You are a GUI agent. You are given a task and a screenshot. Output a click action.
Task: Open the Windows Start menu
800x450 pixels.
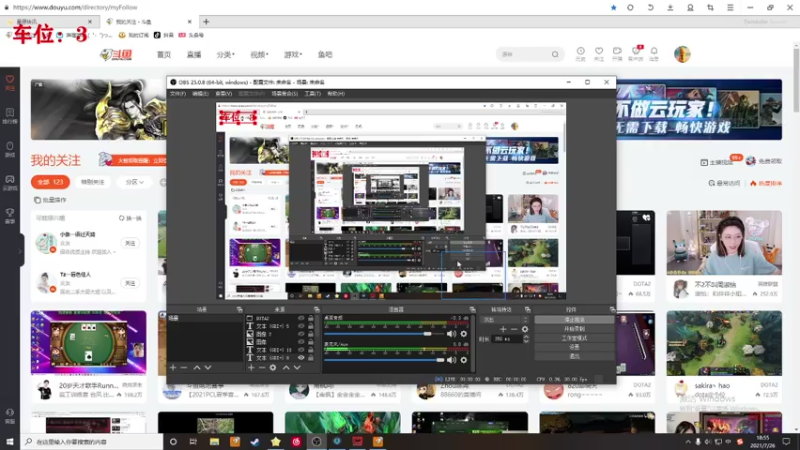pyautogui.click(x=10, y=441)
